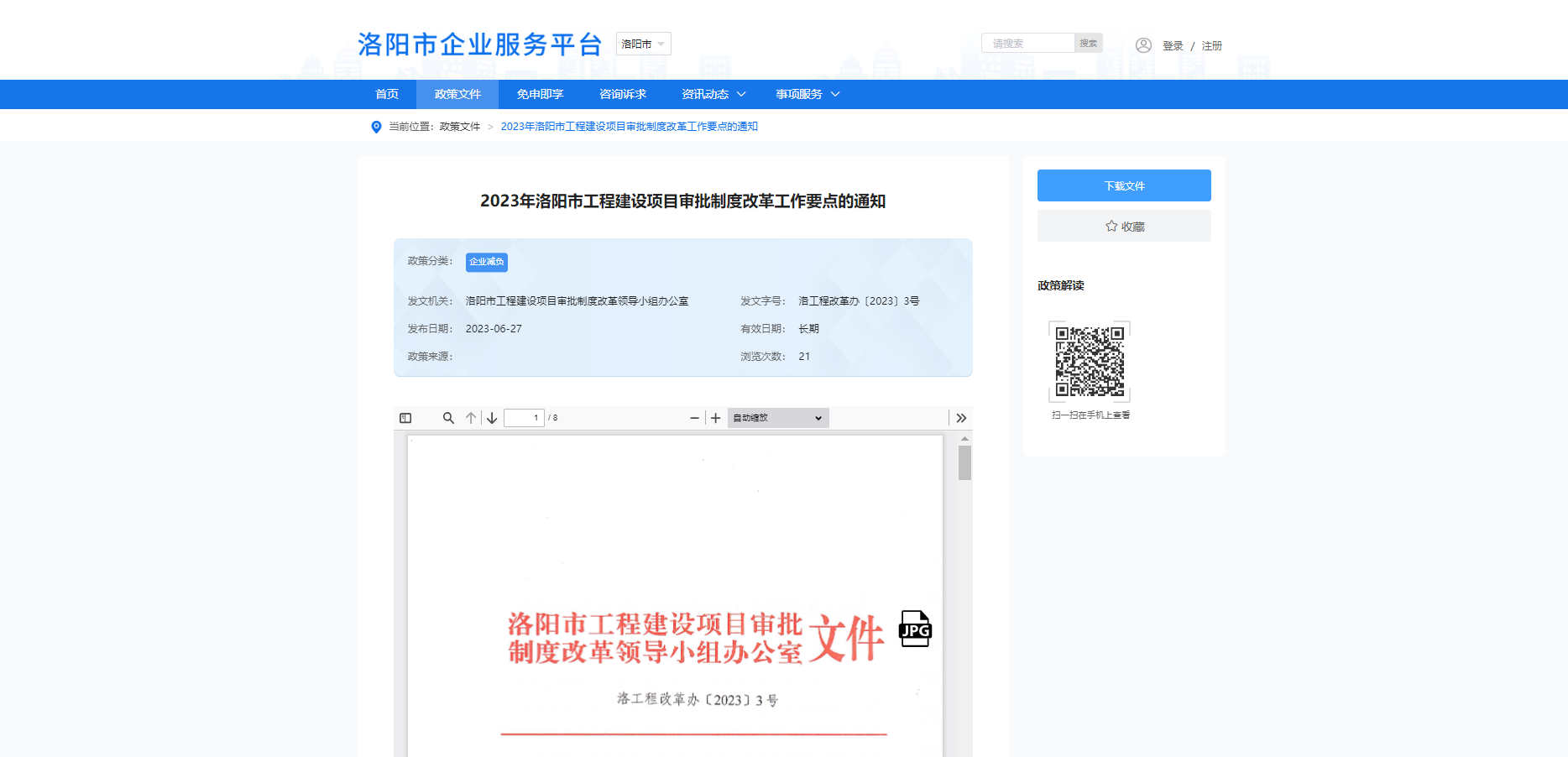Click the breadcrumb policy title link
The width and height of the screenshot is (1568, 757).
pyautogui.click(x=630, y=127)
